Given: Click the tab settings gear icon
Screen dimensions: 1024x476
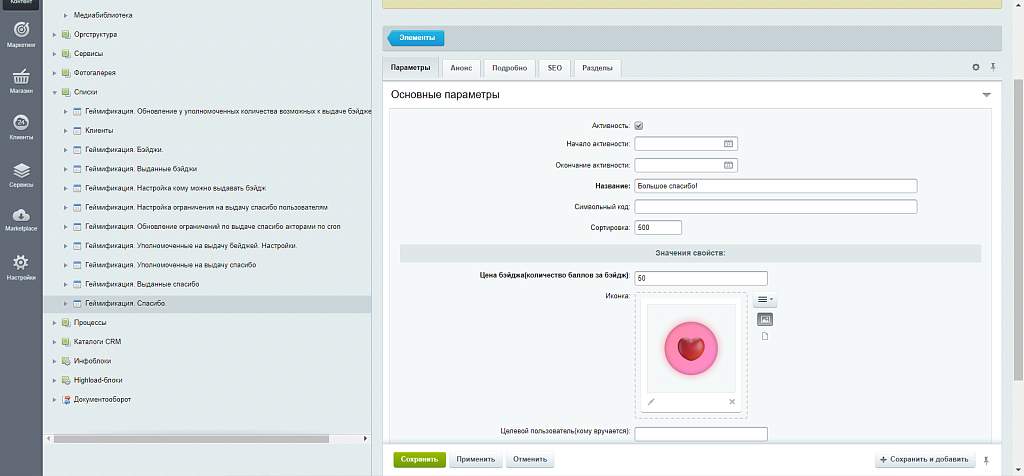Looking at the screenshot, I should point(976,67).
